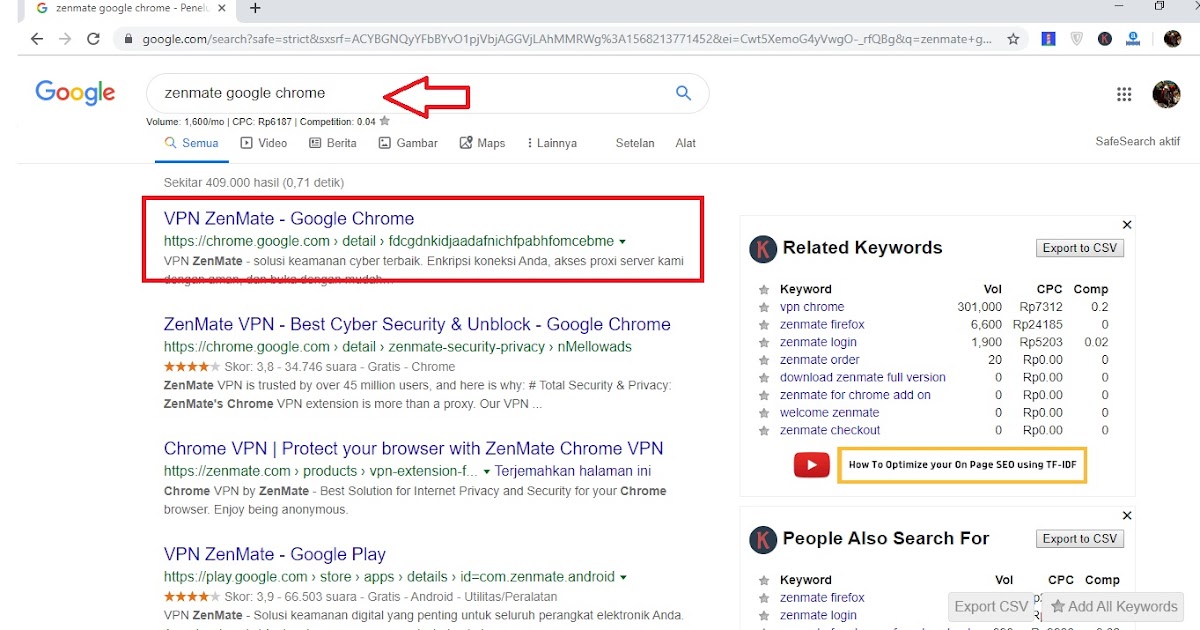Switch to the Video search tab
Image resolution: width=1200 pixels, height=630 pixels.
tap(264, 143)
